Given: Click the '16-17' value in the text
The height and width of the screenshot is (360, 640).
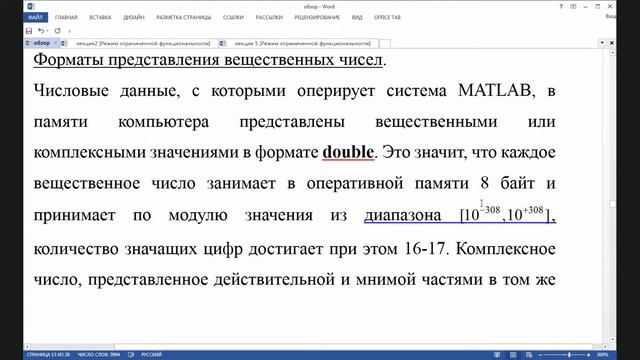Looking at the screenshot, I should pos(424,248).
